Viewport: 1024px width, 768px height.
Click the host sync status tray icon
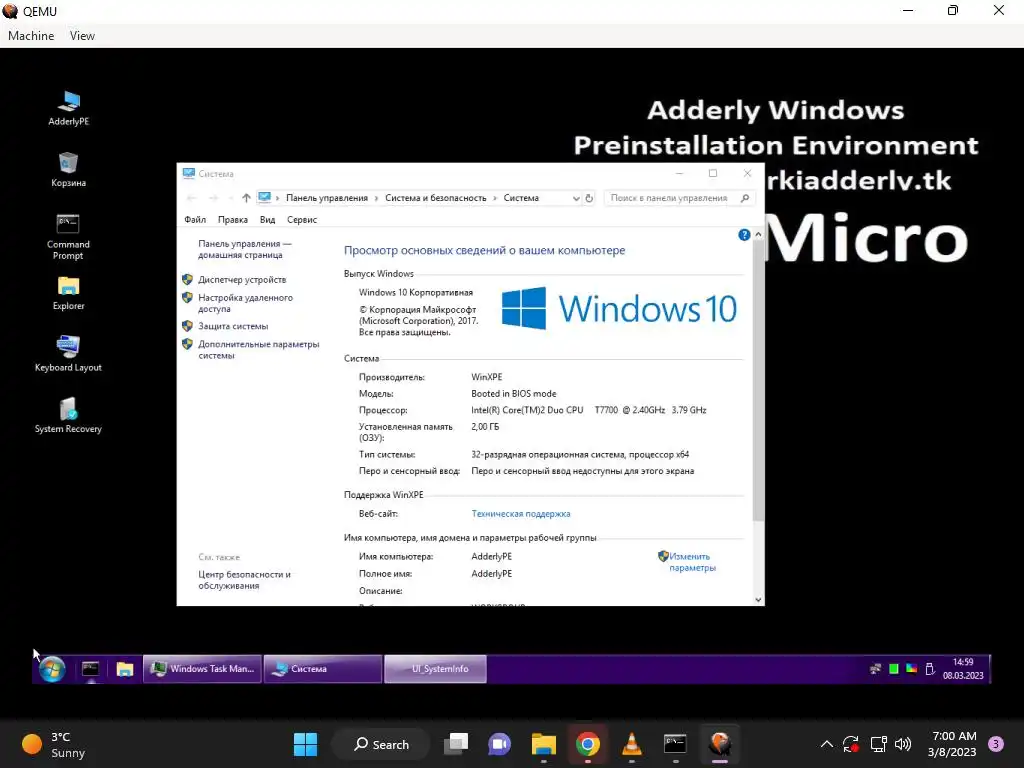pos(850,744)
